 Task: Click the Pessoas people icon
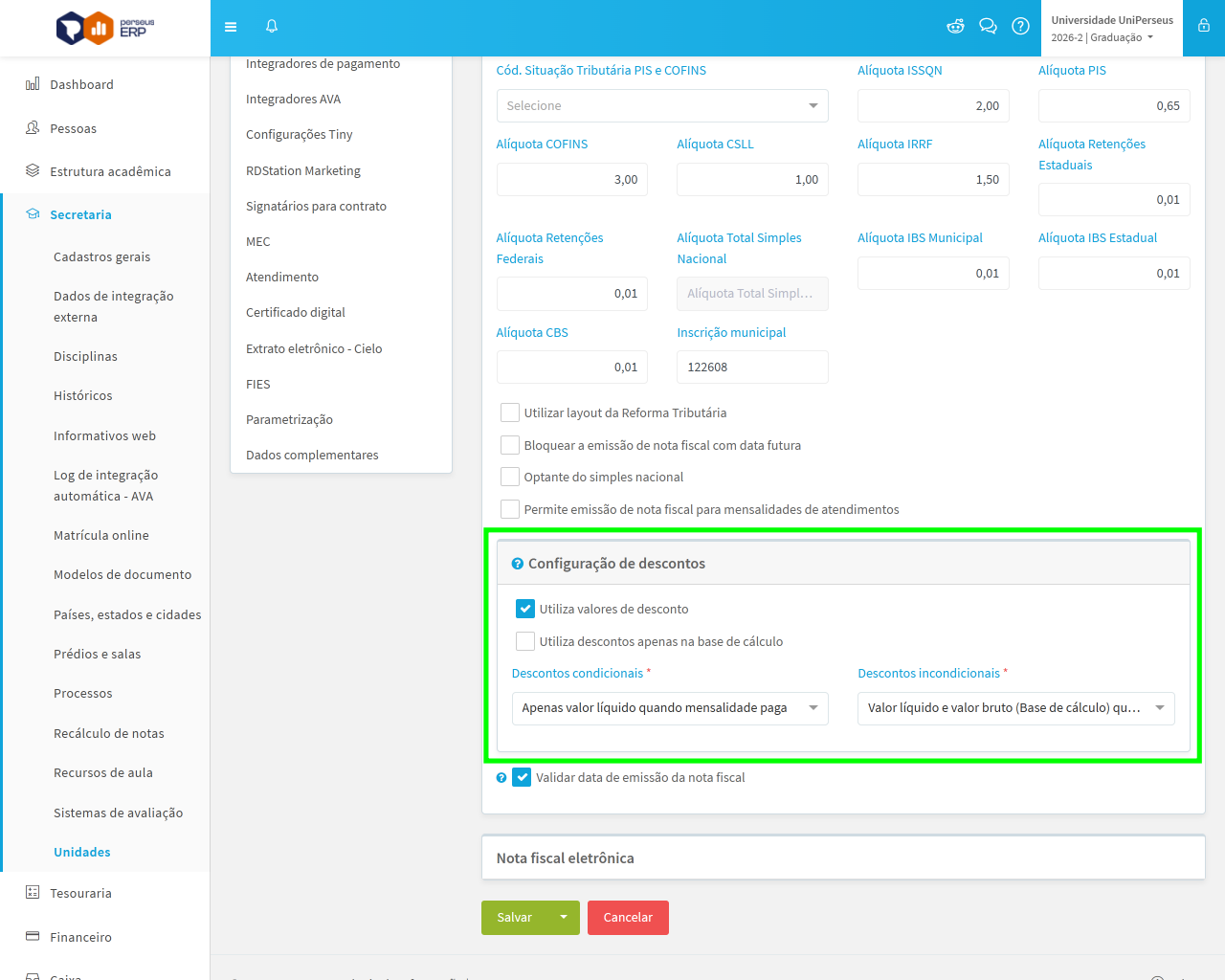[x=33, y=128]
